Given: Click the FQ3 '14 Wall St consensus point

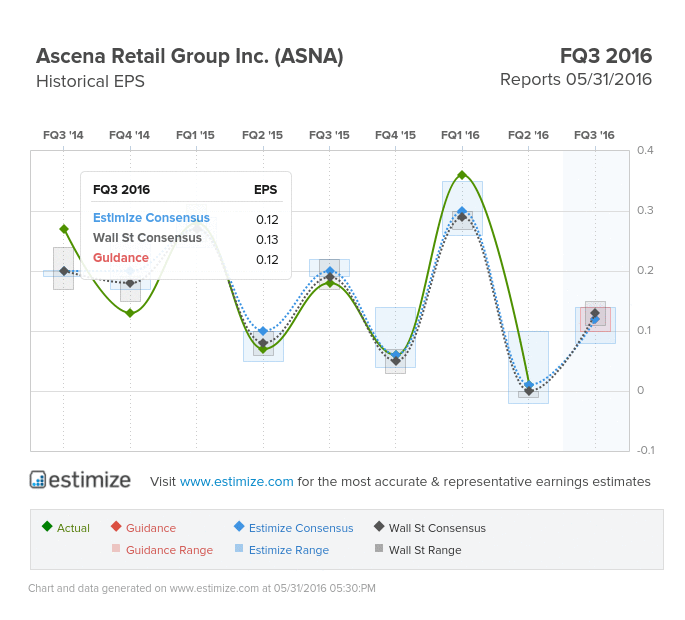Looking at the screenshot, I should tap(64, 271).
